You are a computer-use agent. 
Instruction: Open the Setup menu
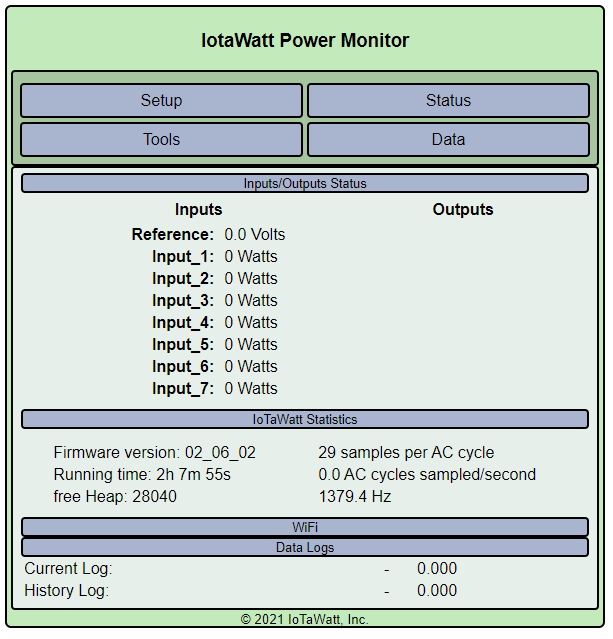pos(162,101)
